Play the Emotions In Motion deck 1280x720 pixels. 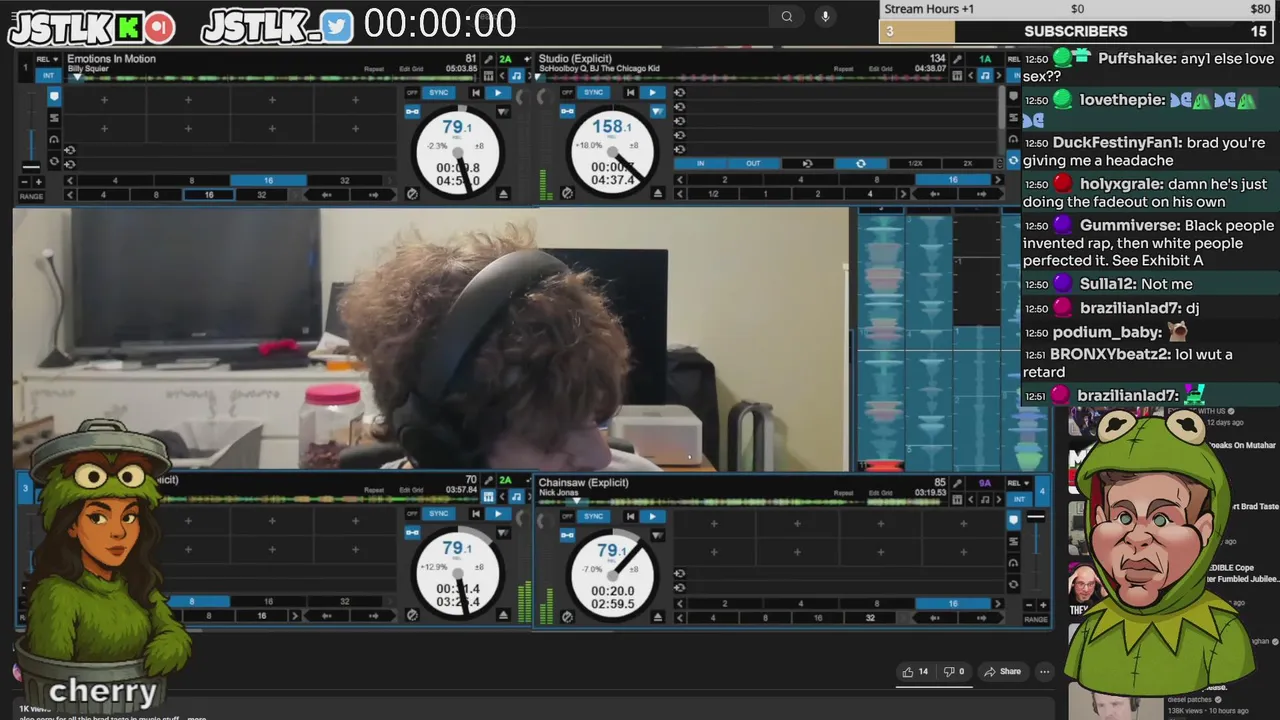click(x=497, y=93)
